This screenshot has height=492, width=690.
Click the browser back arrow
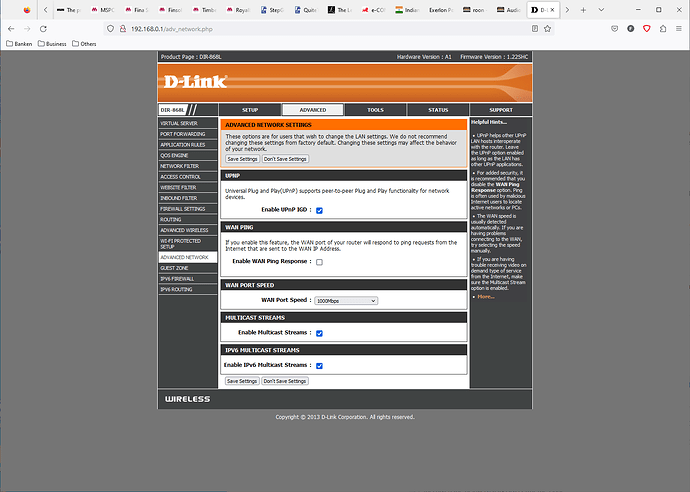tap(13, 28)
